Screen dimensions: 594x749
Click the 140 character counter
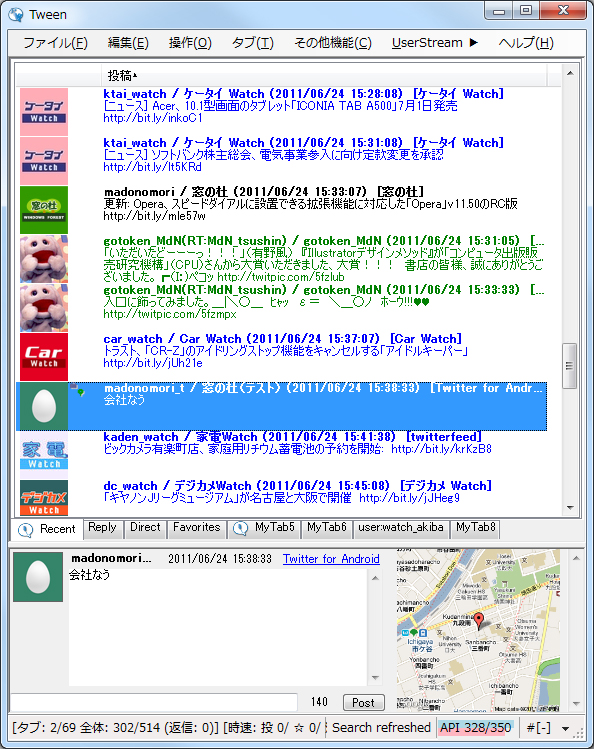point(319,702)
